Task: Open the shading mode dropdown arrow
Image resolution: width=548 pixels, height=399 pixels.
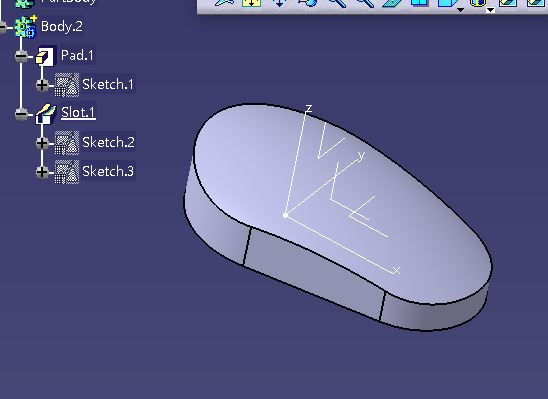Action: (490, 10)
